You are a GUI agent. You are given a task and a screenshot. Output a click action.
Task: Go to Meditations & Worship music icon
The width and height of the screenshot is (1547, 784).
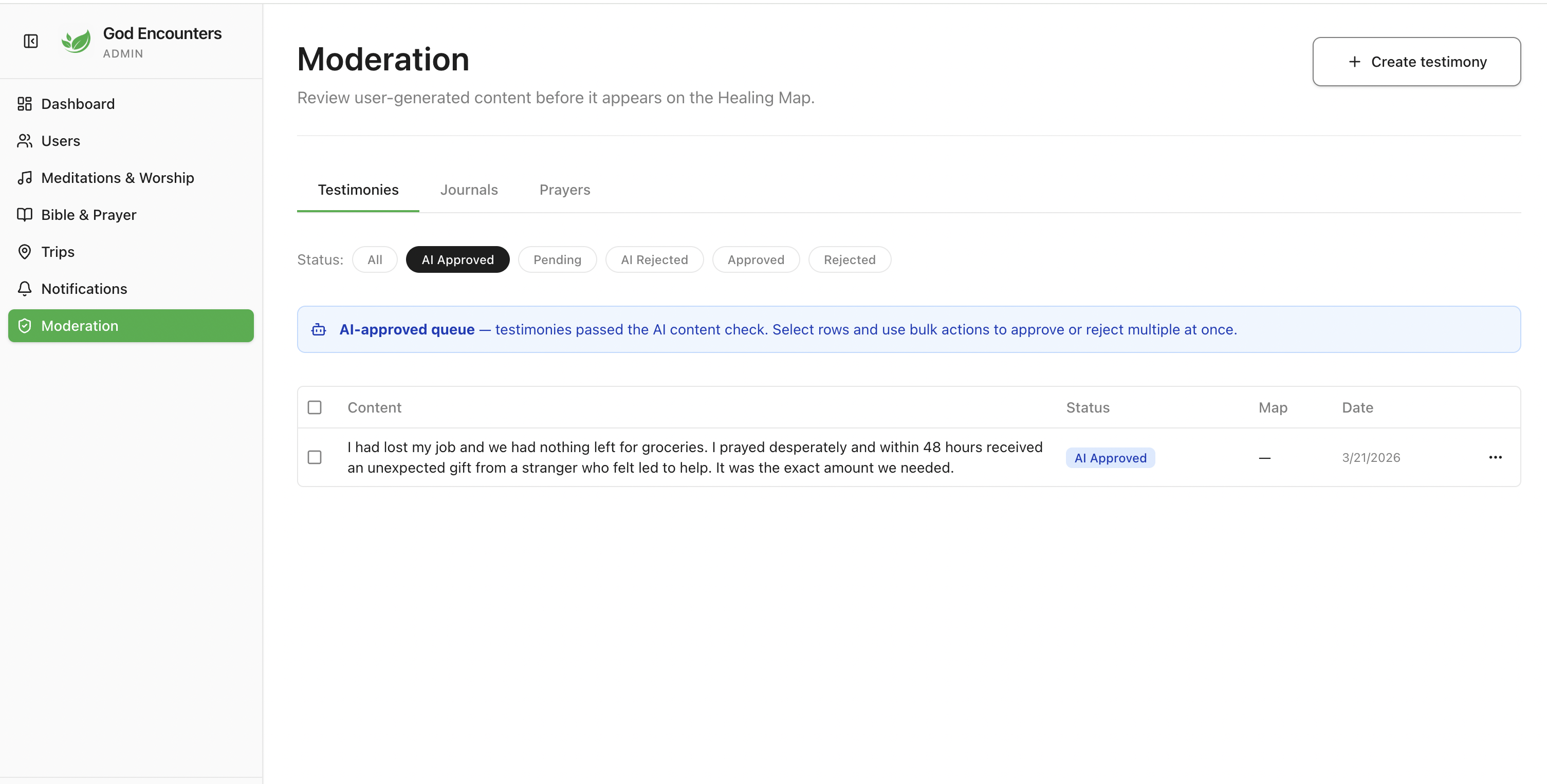click(25, 178)
